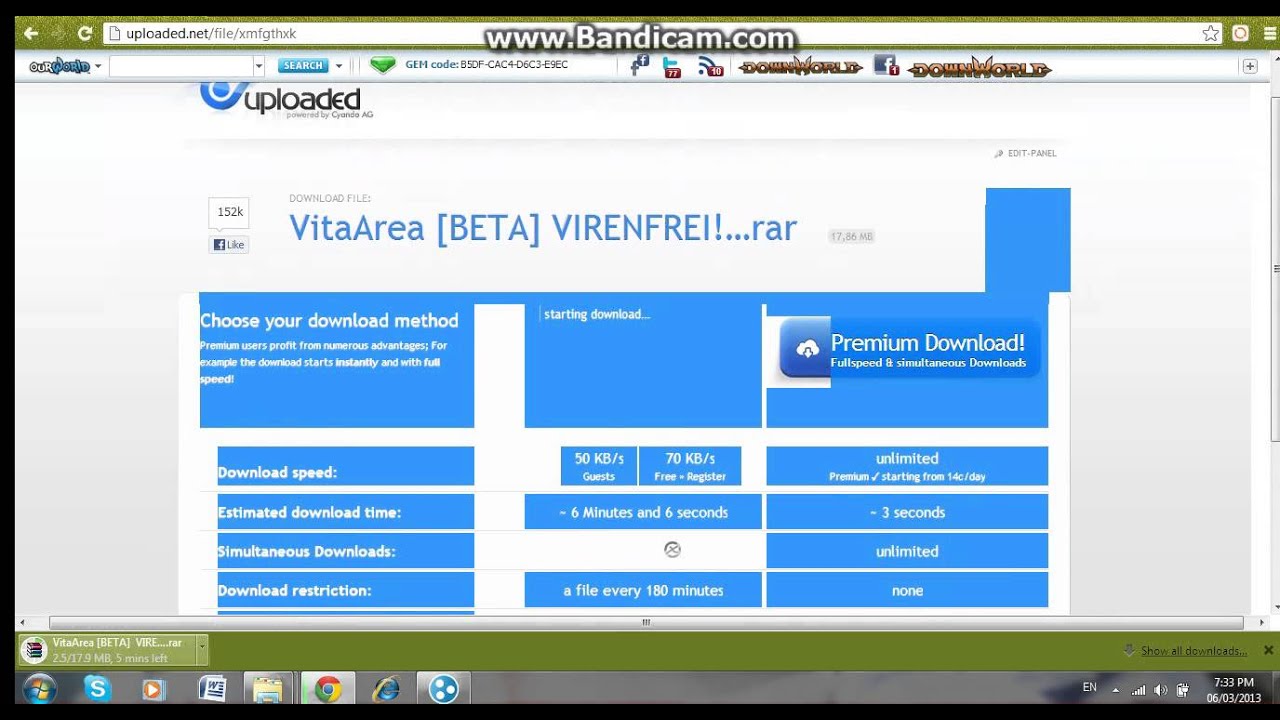Show hidden tray icons arrow
Viewport: 1280px width, 720px height.
point(1116,689)
